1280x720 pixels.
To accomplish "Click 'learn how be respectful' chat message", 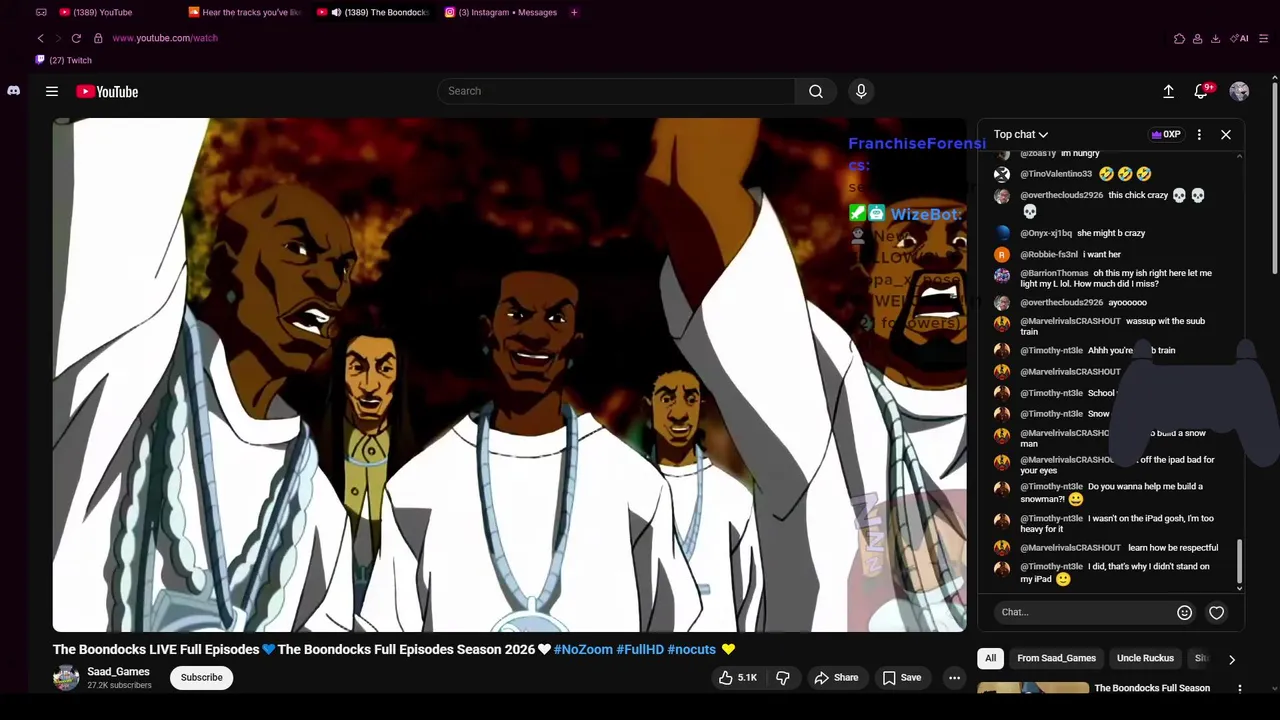I will click(1173, 548).
